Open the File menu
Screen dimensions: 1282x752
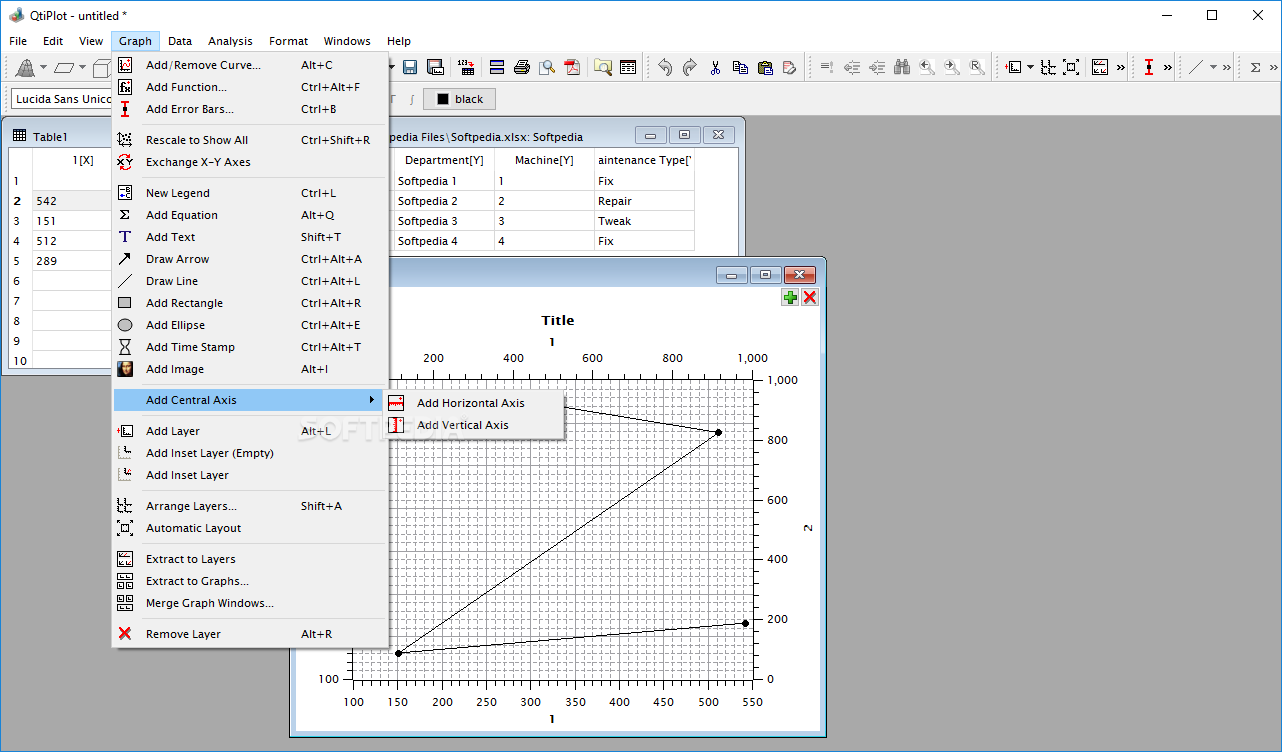(x=18, y=41)
